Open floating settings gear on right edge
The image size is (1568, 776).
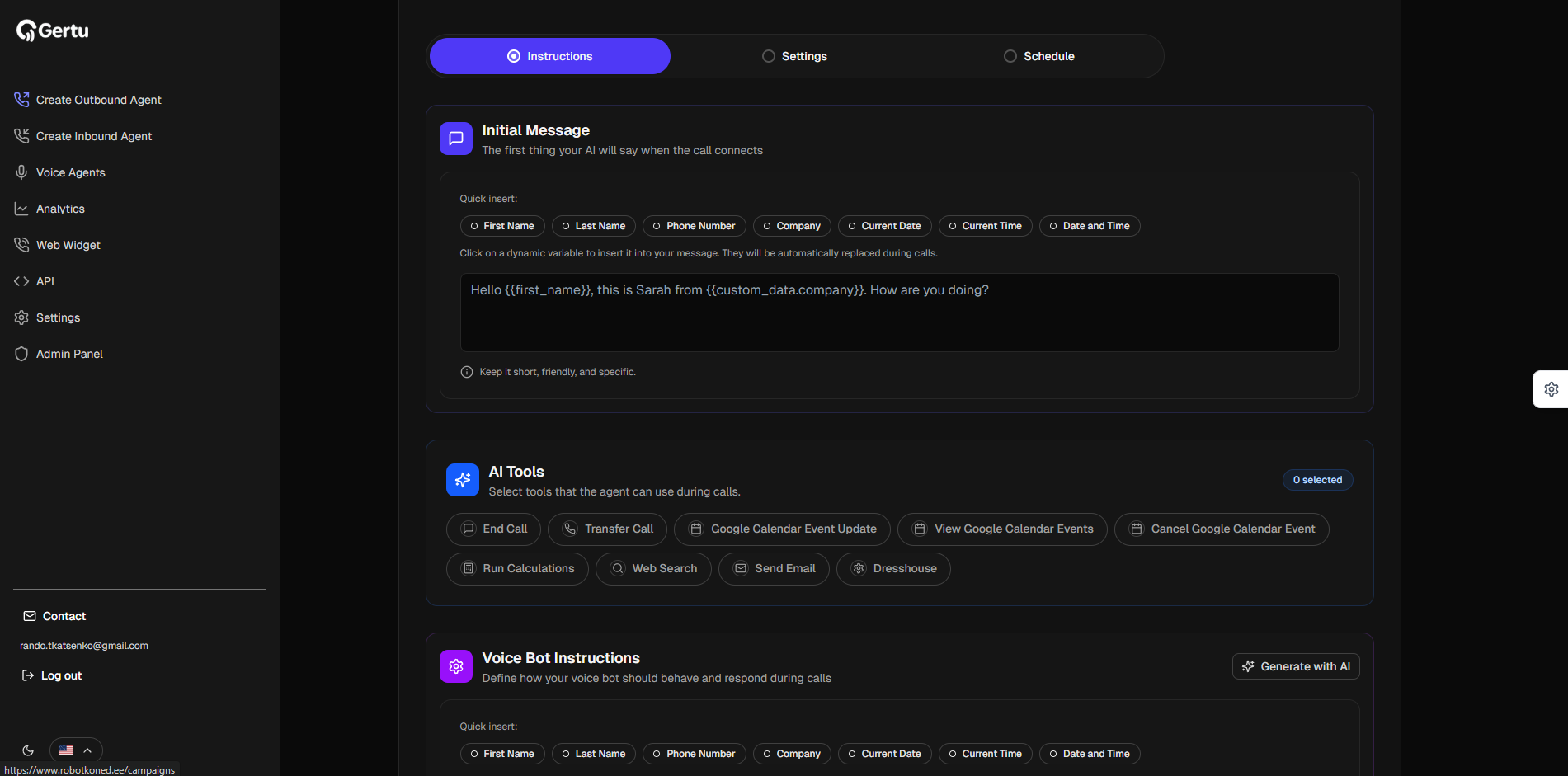coord(1551,389)
